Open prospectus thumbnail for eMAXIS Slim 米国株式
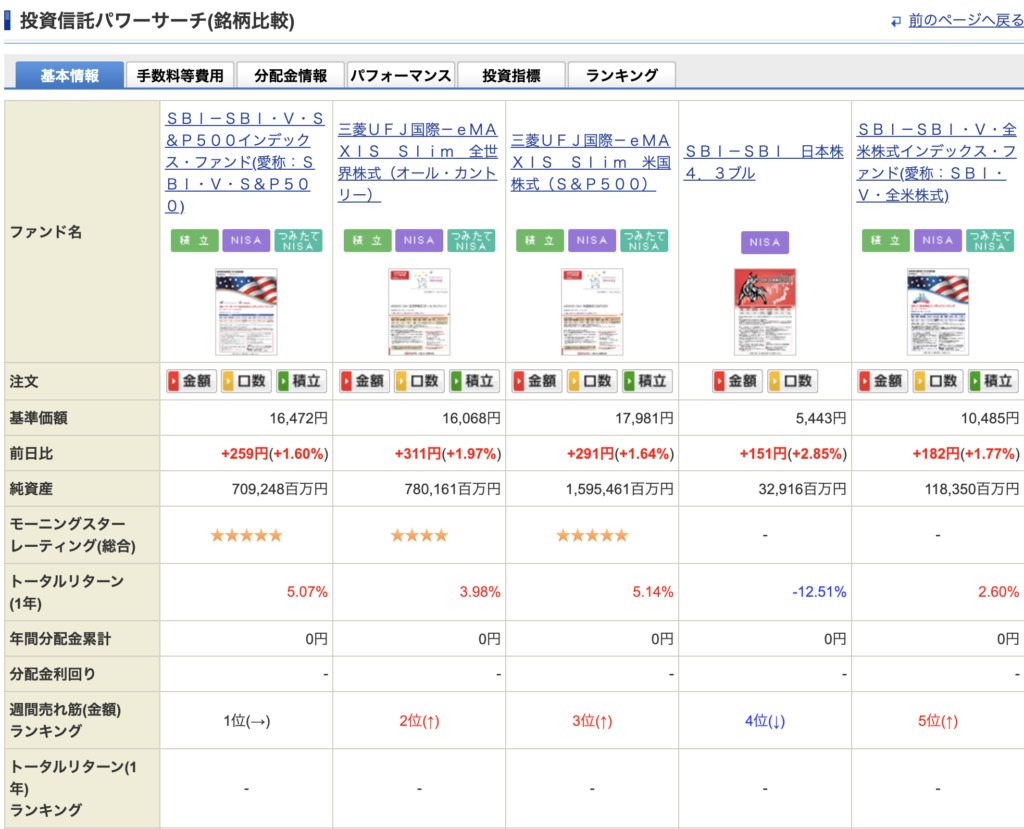This screenshot has height=829, width=1024. coord(592,312)
